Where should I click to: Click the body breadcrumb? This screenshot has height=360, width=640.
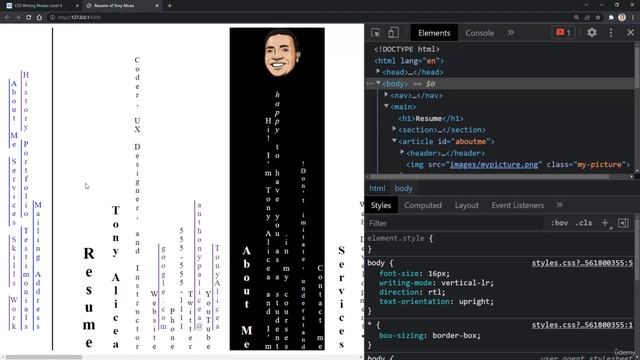click(x=404, y=188)
